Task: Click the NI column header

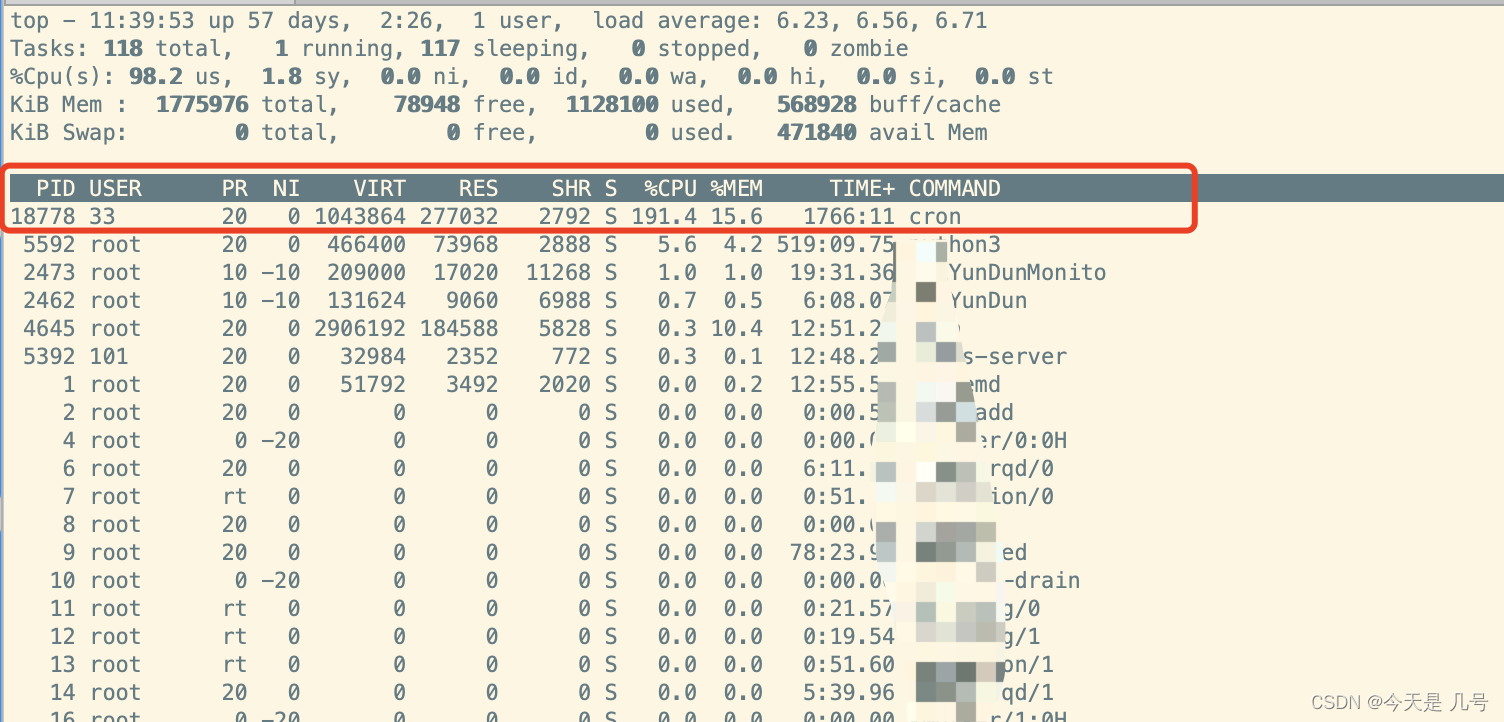Action: 286,188
